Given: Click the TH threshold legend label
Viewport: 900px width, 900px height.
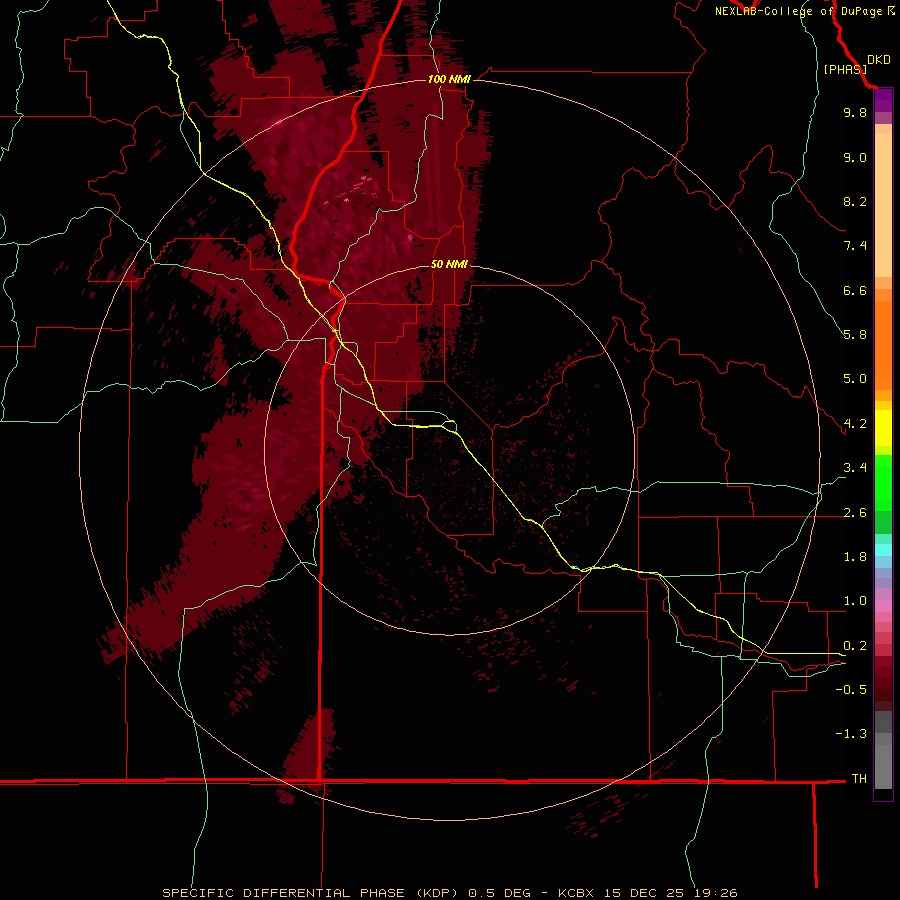Looking at the screenshot, I should [x=859, y=779].
